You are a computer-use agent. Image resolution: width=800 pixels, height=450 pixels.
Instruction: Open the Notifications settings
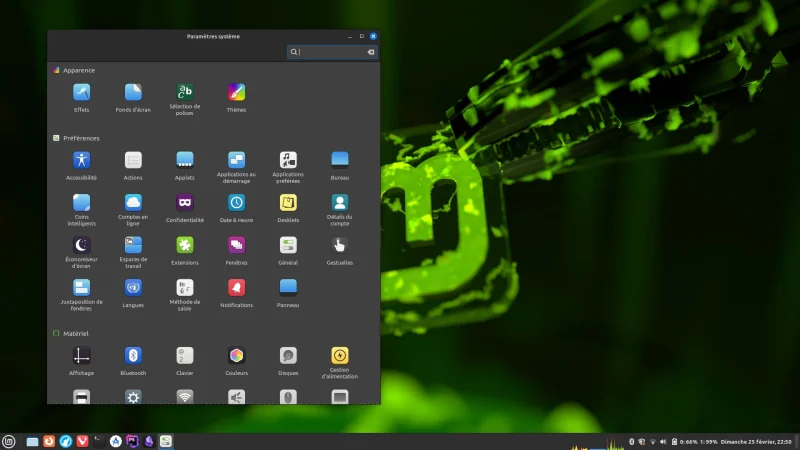[x=236, y=293]
